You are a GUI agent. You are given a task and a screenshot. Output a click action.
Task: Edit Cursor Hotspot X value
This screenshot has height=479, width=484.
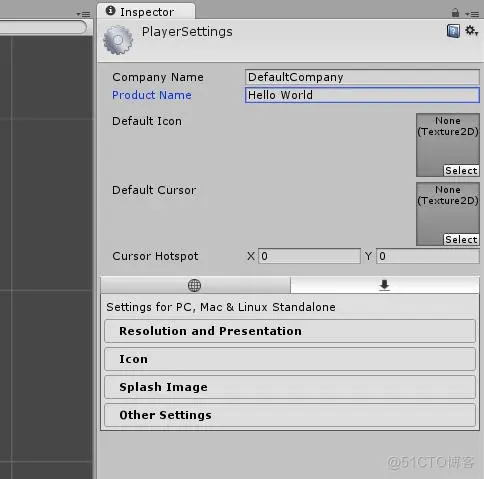click(x=309, y=256)
